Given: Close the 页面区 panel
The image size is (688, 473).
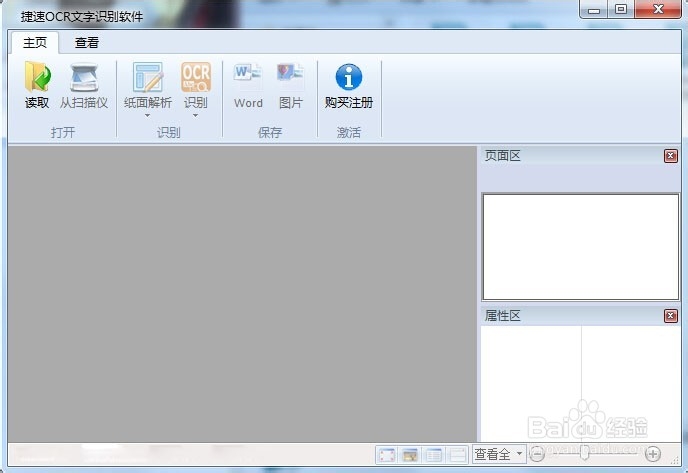Looking at the screenshot, I should tap(670, 156).
